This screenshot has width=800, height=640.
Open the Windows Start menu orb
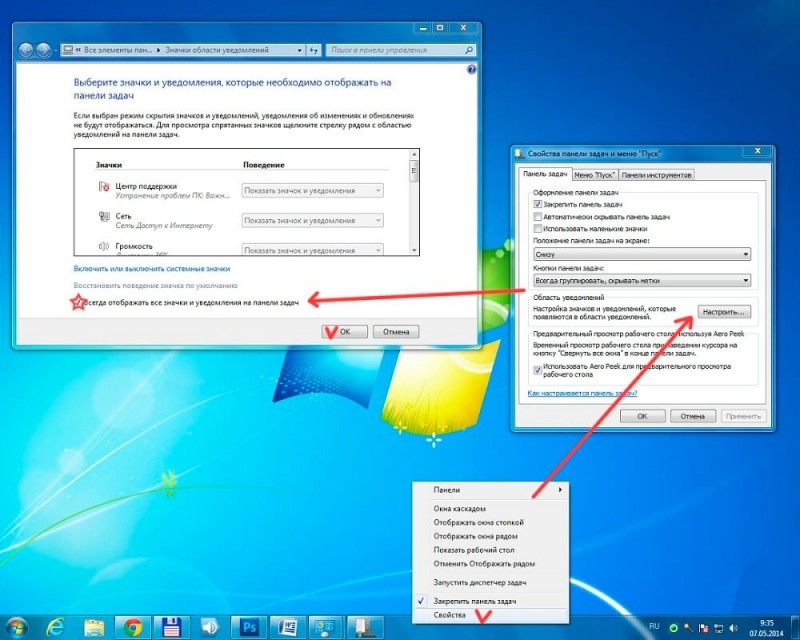click(x=16, y=627)
